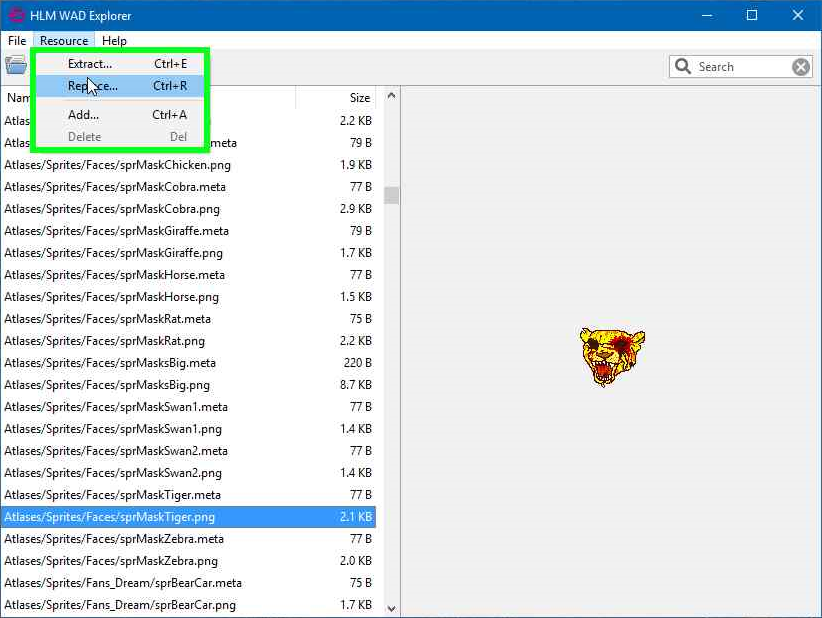The height and width of the screenshot is (618, 822).
Task: Select sprBearCar.meta row
Action: [x=188, y=583]
